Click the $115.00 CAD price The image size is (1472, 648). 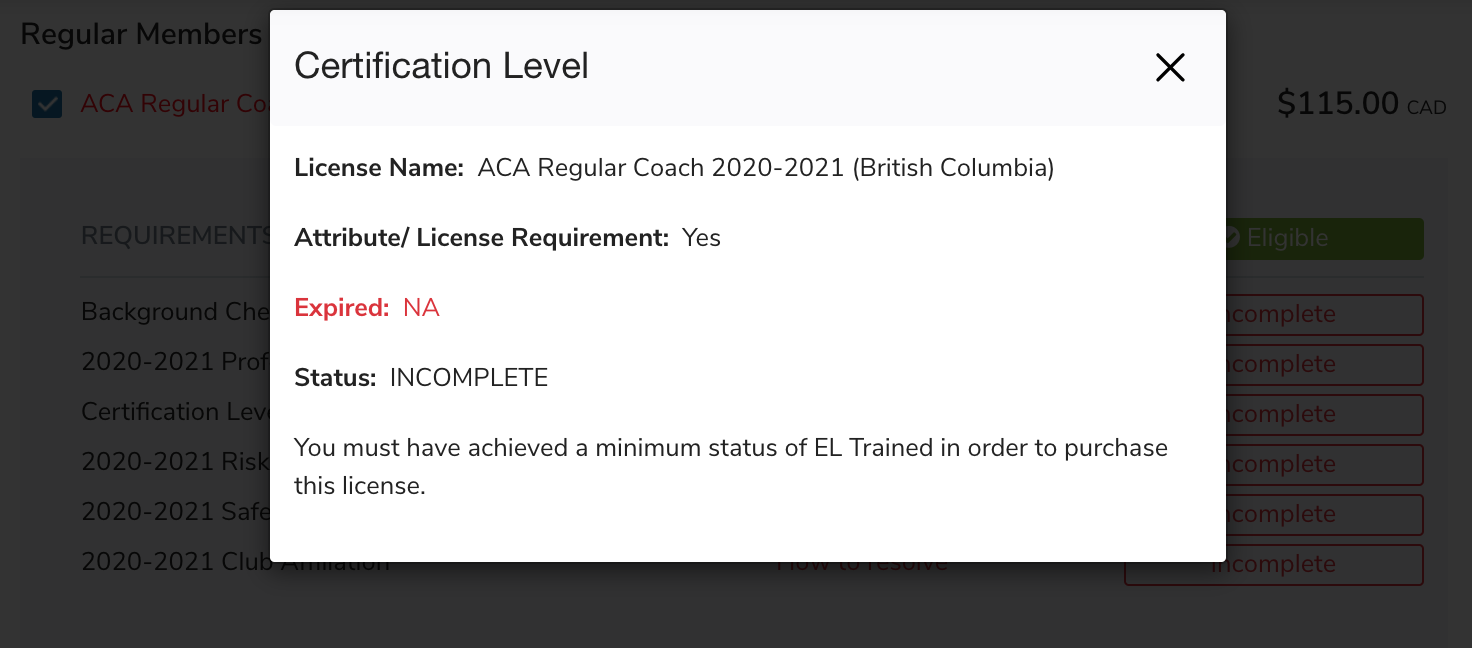pos(1360,103)
